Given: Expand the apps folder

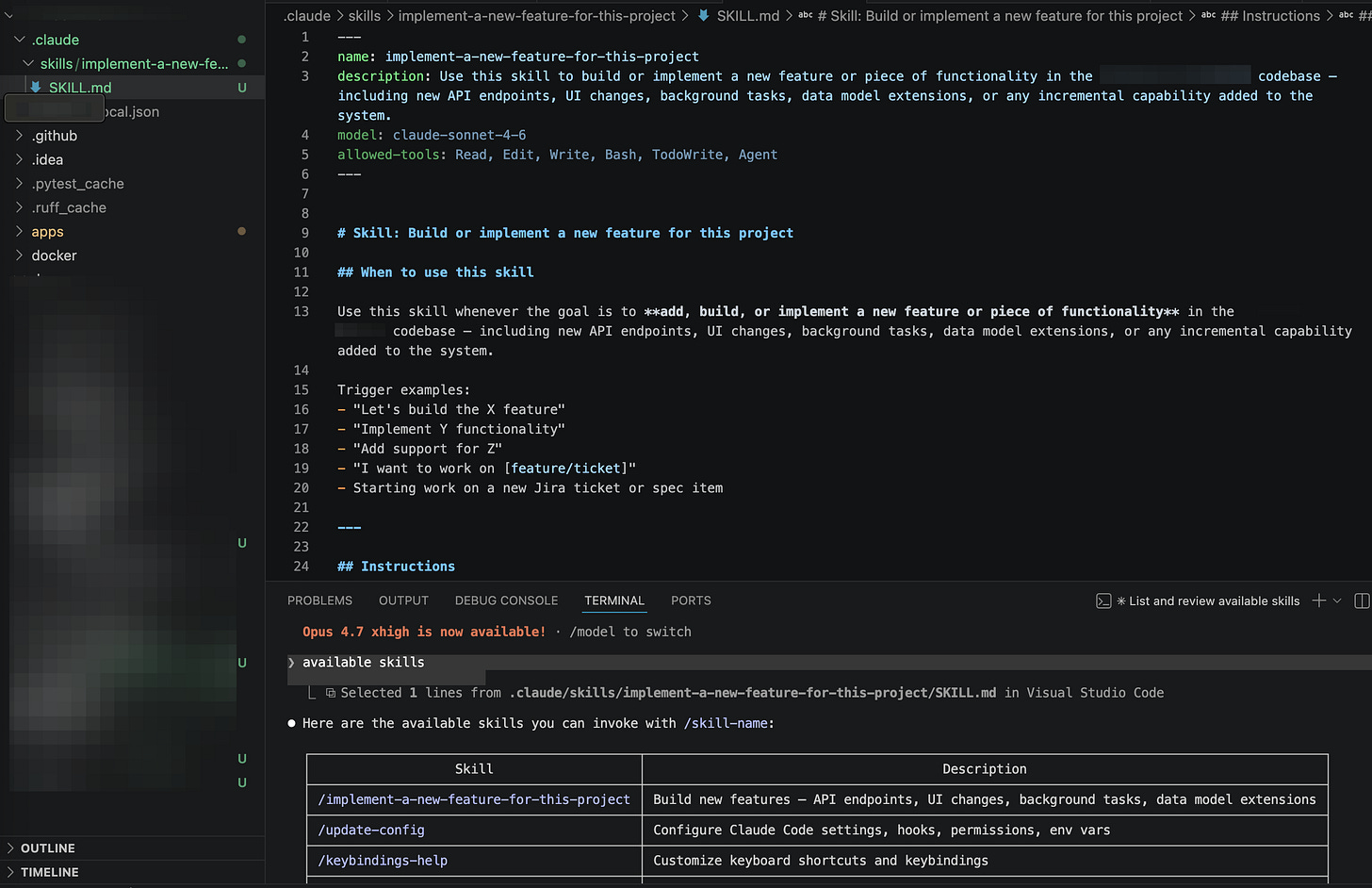Looking at the screenshot, I should pos(20,232).
